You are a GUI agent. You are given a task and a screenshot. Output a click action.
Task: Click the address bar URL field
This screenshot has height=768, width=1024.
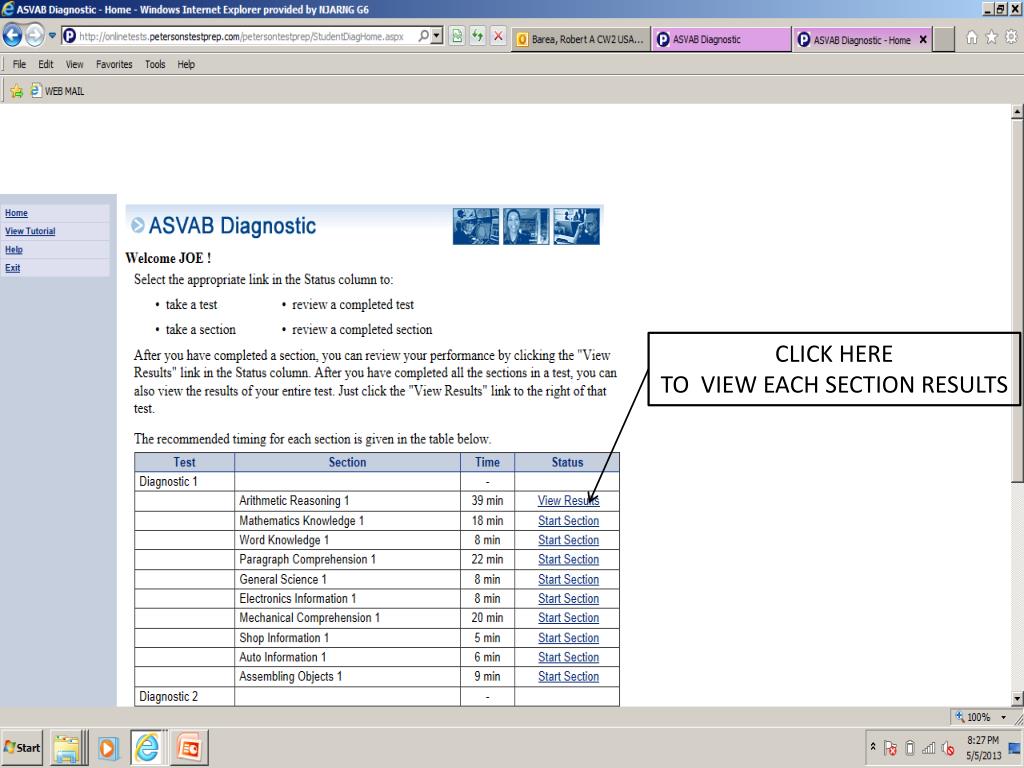coord(242,37)
